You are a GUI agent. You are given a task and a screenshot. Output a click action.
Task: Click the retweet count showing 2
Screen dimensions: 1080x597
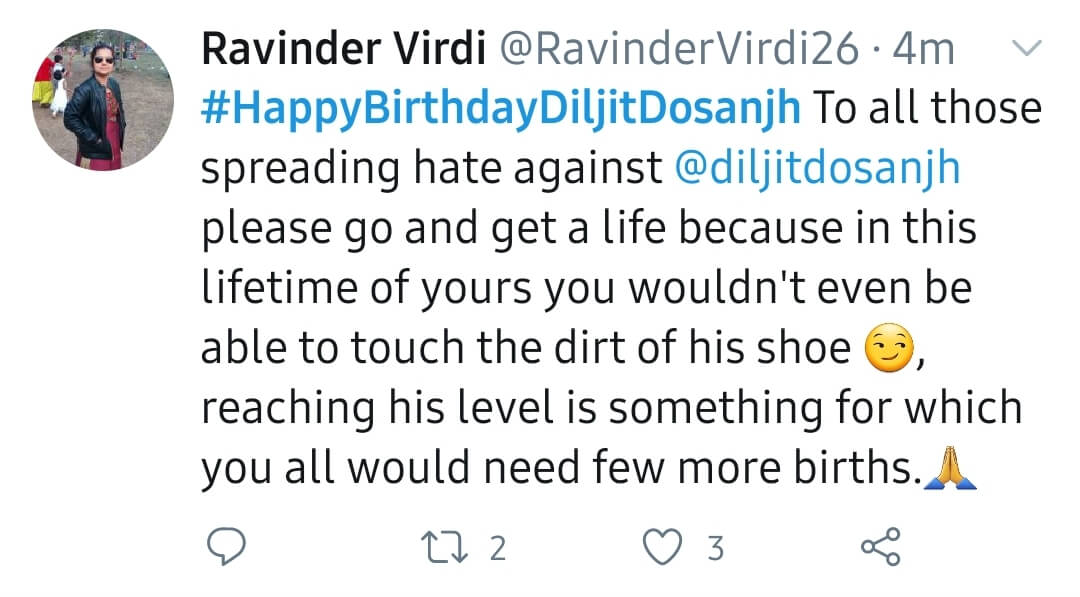[x=498, y=548]
